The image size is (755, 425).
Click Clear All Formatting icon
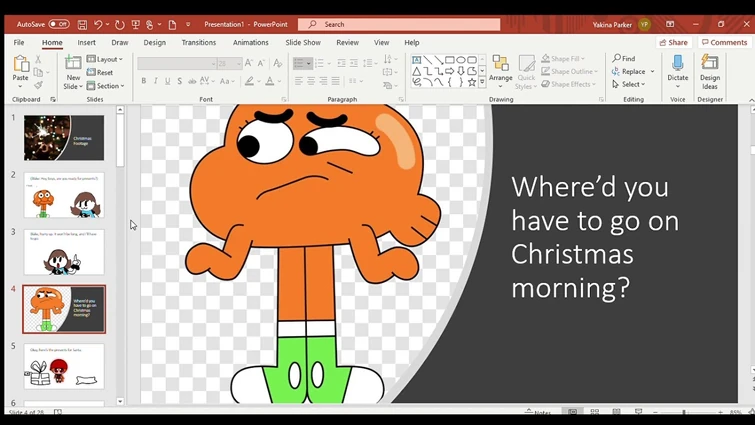pyautogui.click(x=278, y=63)
